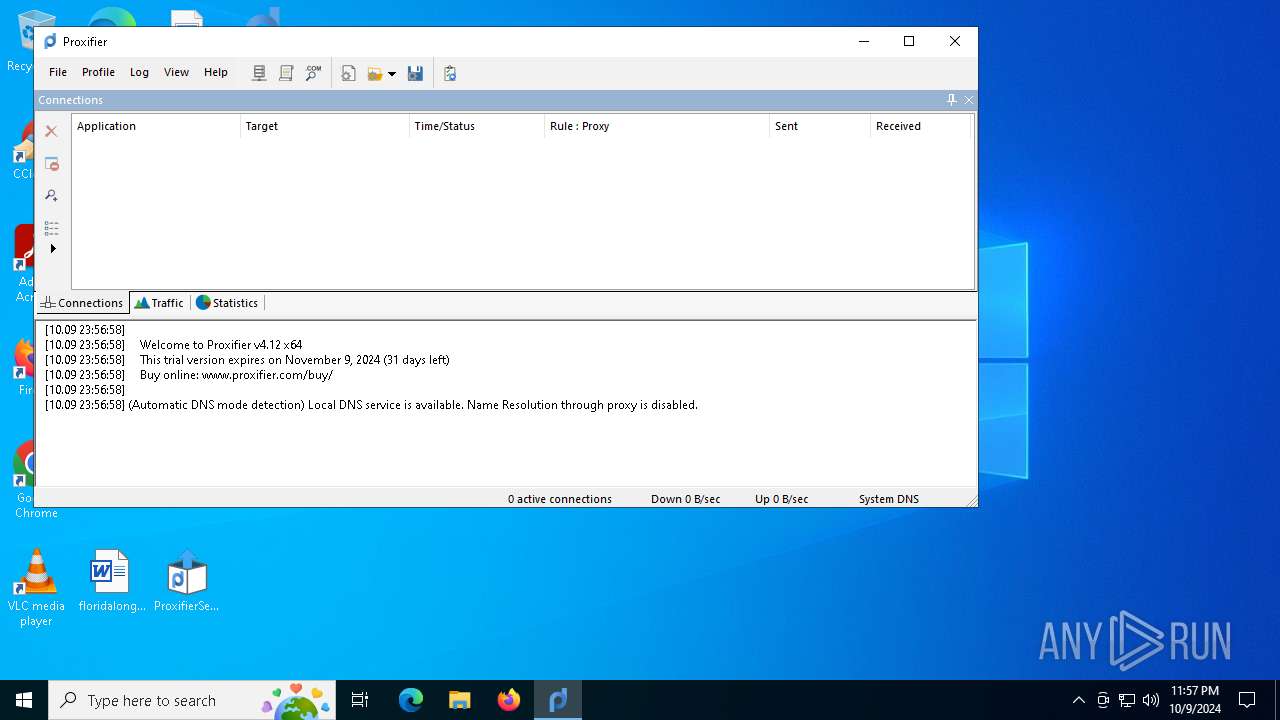Pin the Connections panel
The height and width of the screenshot is (720, 1280).
tap(951, 100)
